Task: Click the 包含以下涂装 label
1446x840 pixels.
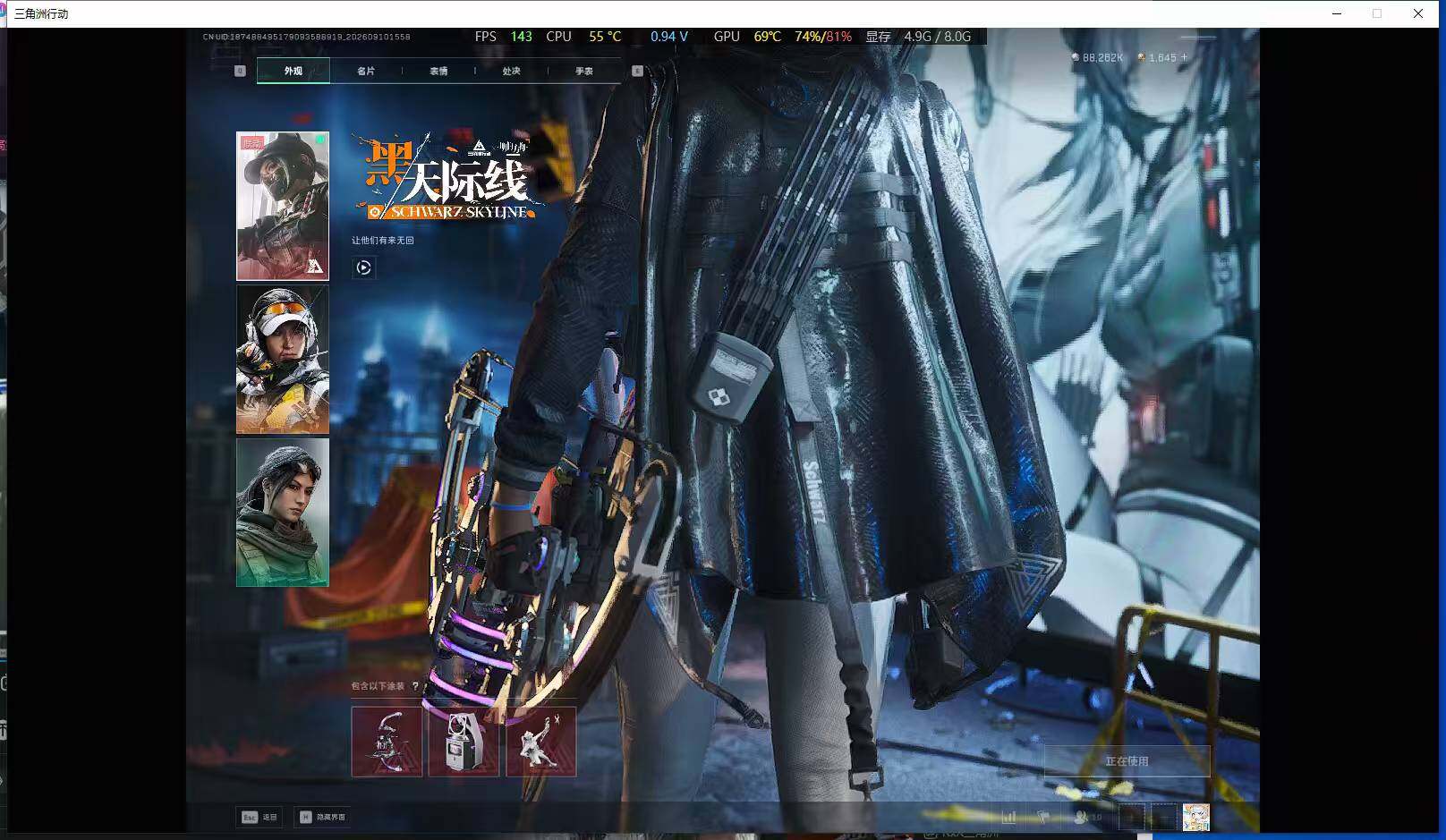Action: [x=378, y=686]
